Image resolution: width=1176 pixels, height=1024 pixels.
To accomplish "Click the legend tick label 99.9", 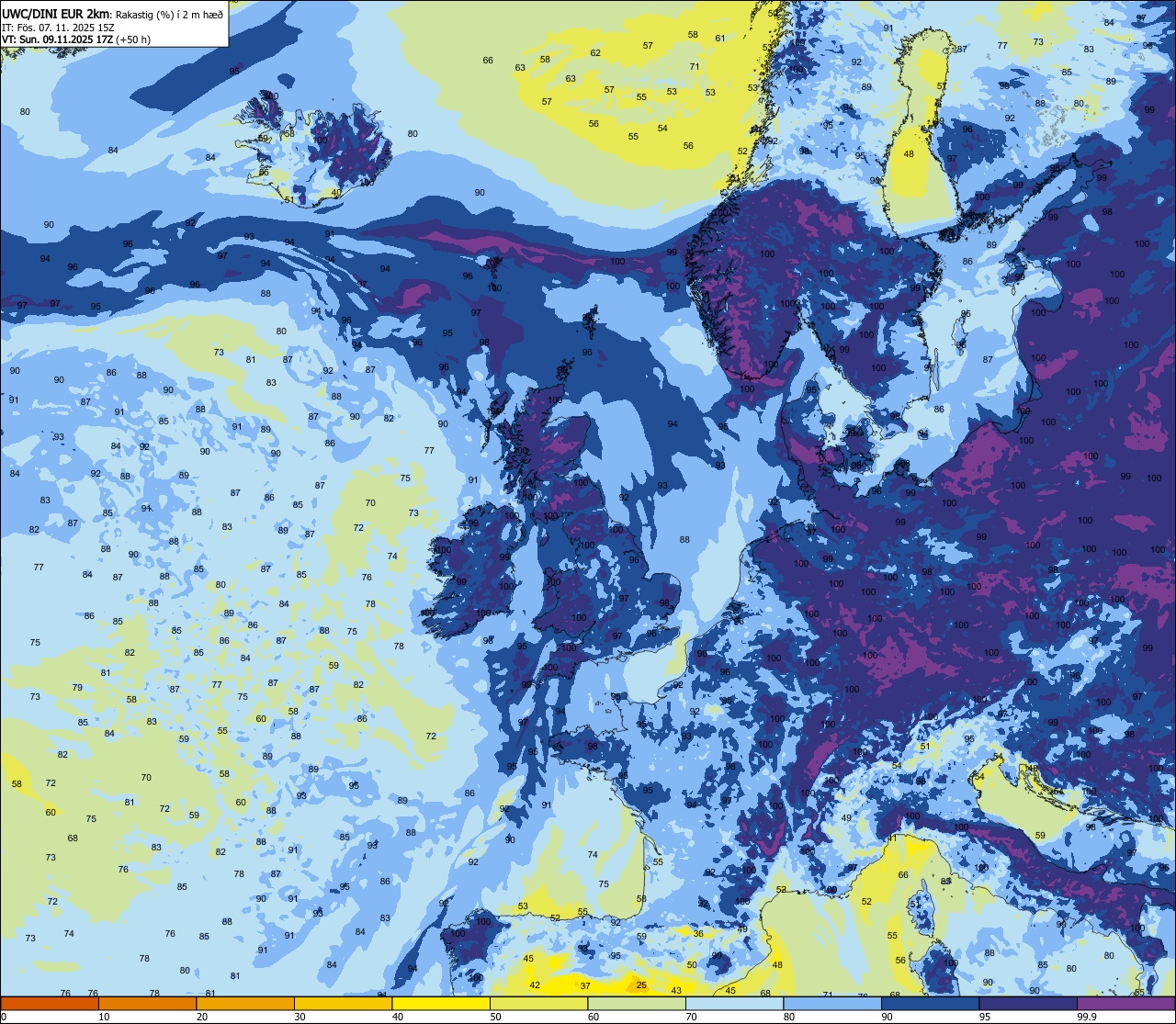I will [x=1088, y=1017].
